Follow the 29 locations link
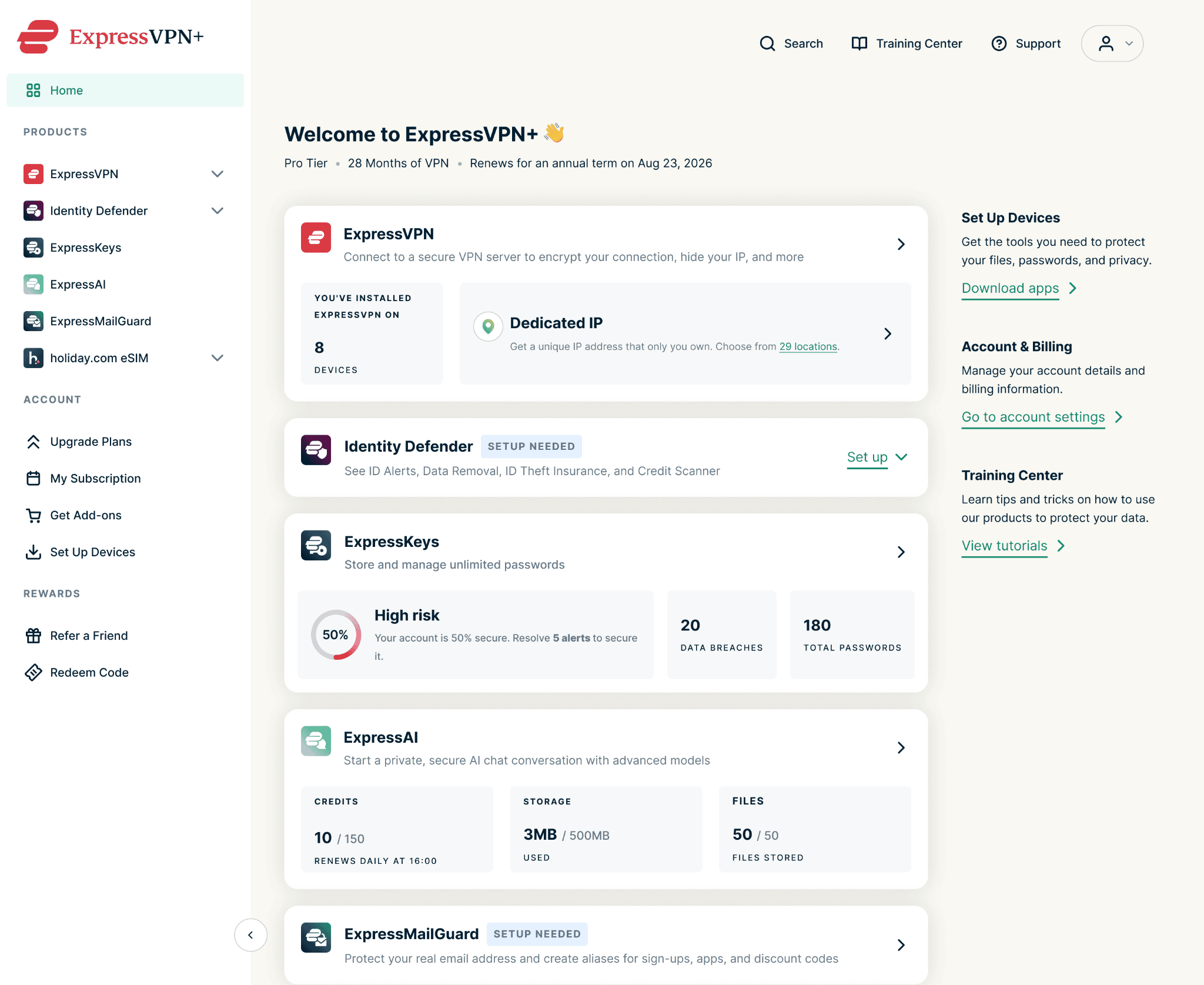Viewport: 1204px width, 985px height. click(808, 346)
